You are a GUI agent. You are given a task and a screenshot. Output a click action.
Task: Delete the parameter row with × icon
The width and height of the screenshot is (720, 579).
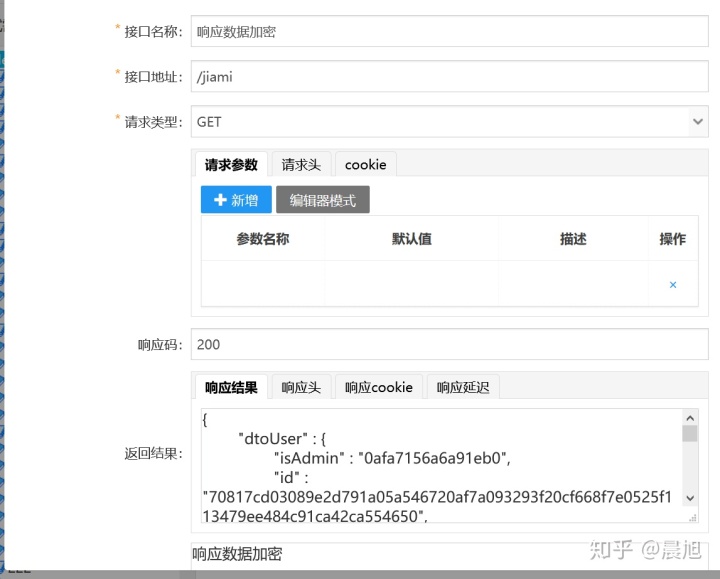coord(673,285)
